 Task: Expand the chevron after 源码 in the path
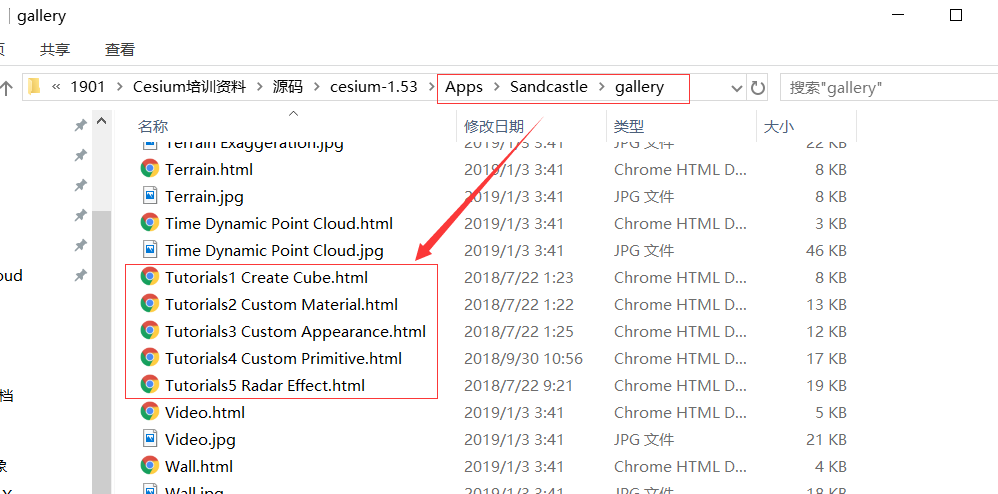click(316, 87)
